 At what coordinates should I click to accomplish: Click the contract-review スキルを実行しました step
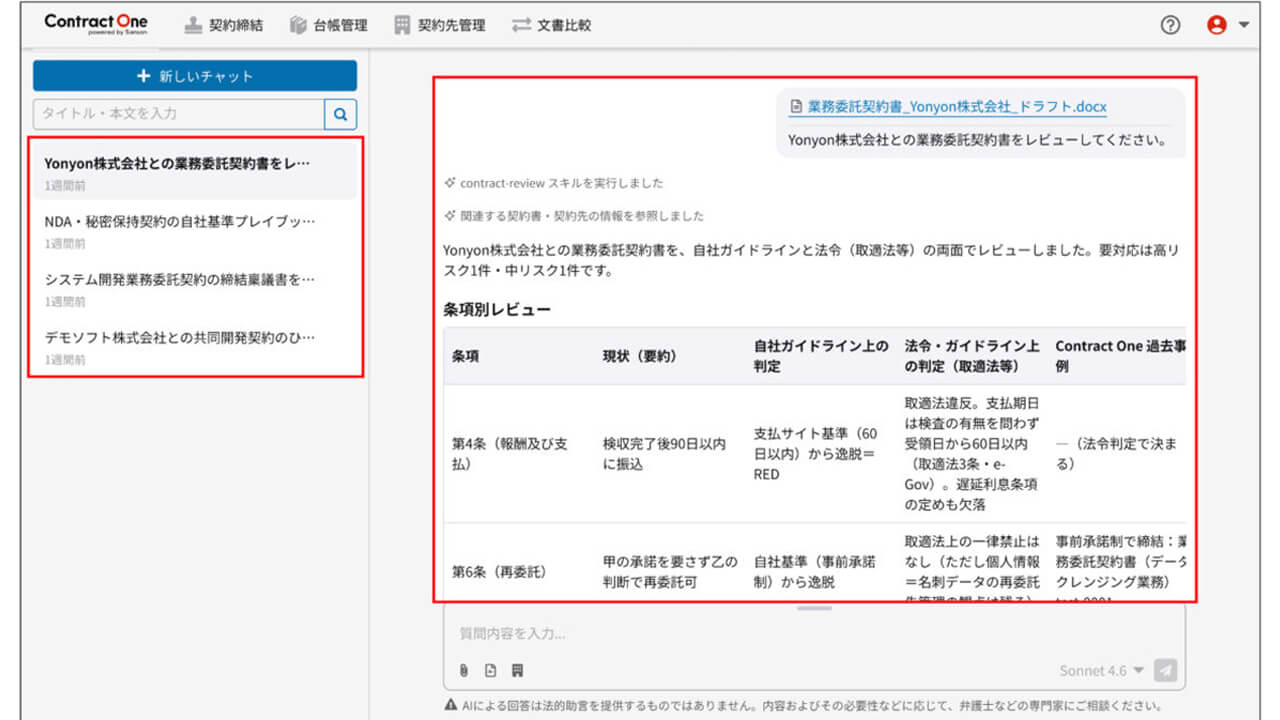554,184
